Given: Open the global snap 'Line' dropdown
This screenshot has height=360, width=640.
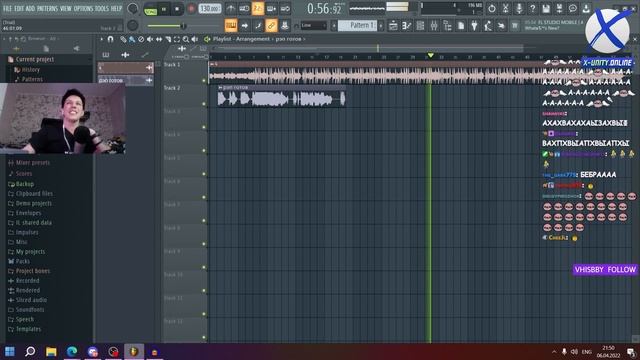Looking at the screenshot, I should coord(313,26).
